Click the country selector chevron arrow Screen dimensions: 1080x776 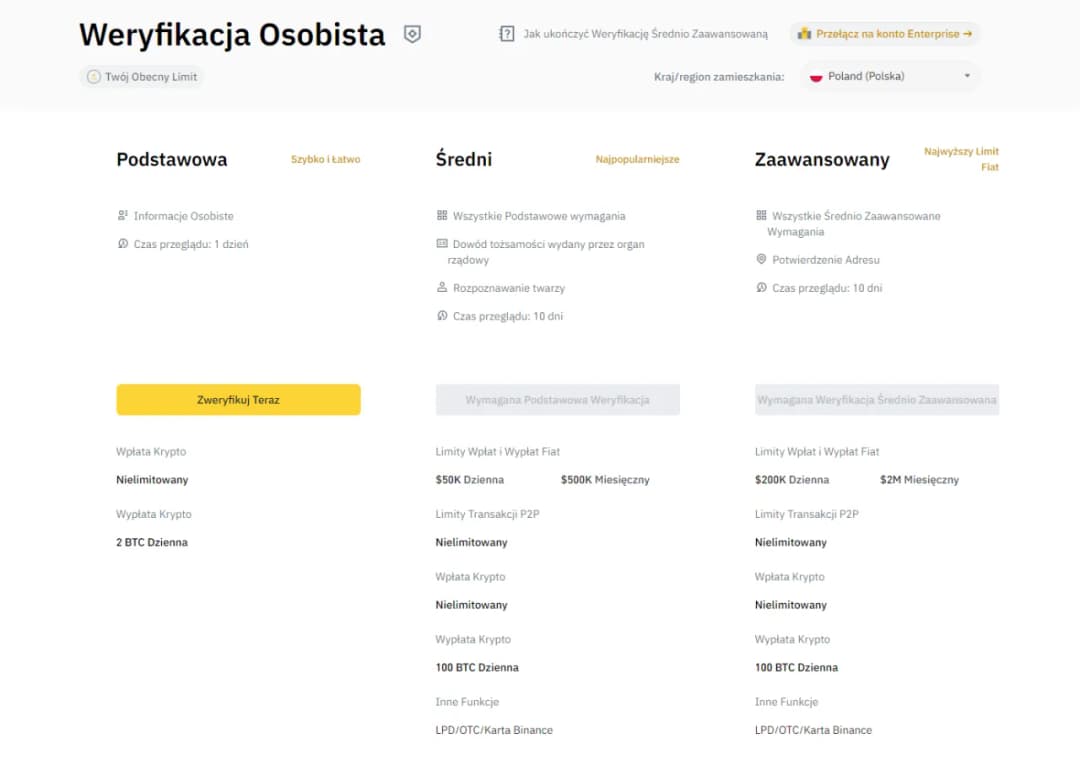[966, 76]
